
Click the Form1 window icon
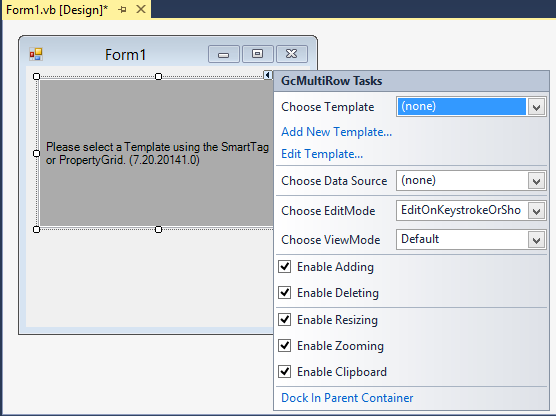[36, 55]
